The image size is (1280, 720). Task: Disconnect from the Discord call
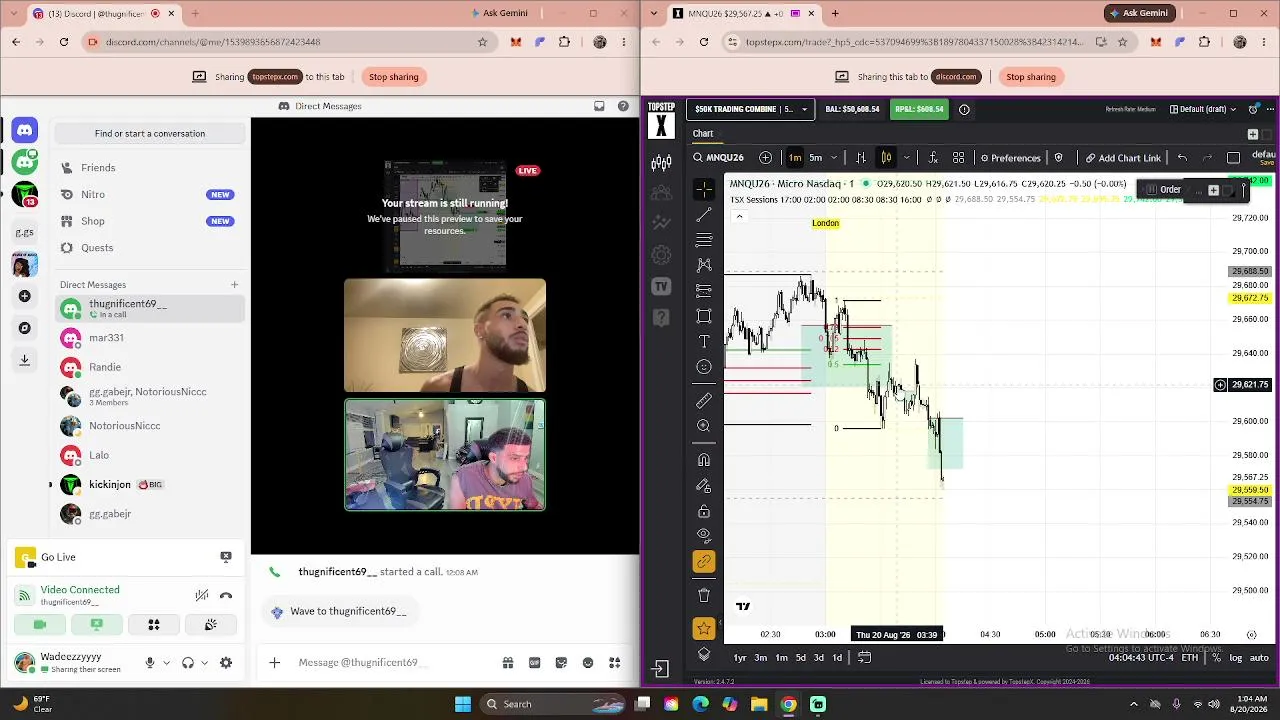[226, 596]
